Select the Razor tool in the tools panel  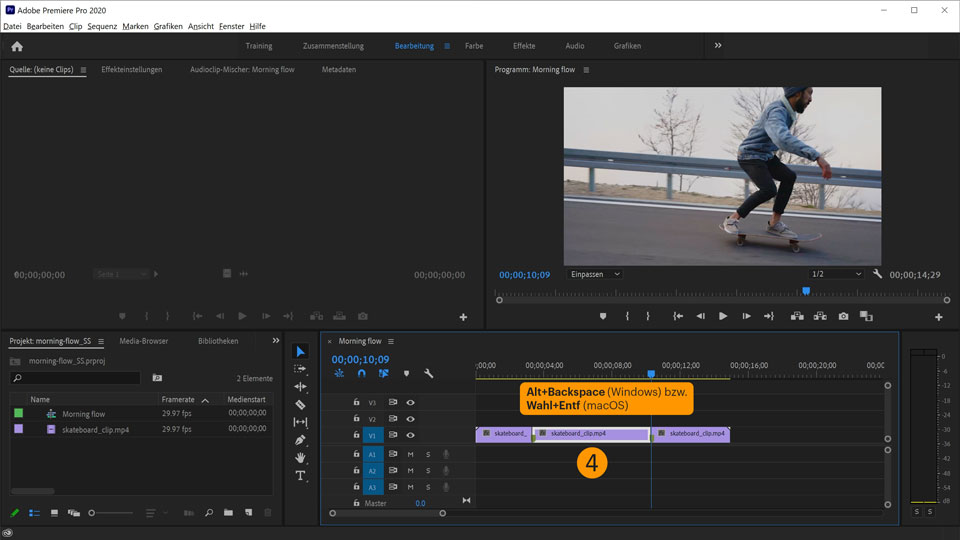coord(300,405)
